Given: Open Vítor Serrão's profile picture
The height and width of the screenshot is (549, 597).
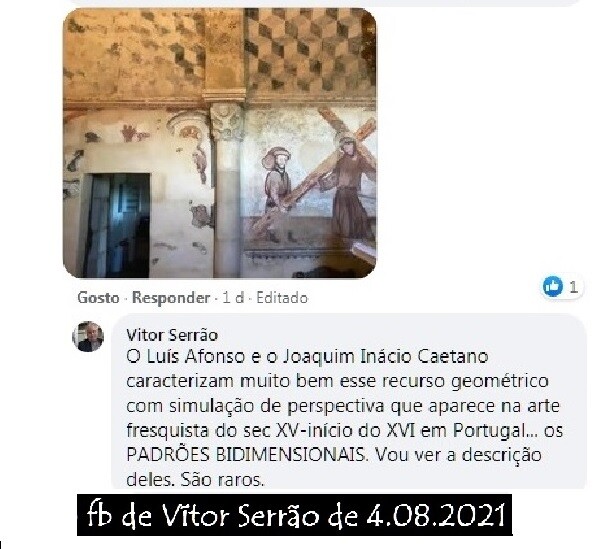Looking at the screenshot, I should [88, 337].
